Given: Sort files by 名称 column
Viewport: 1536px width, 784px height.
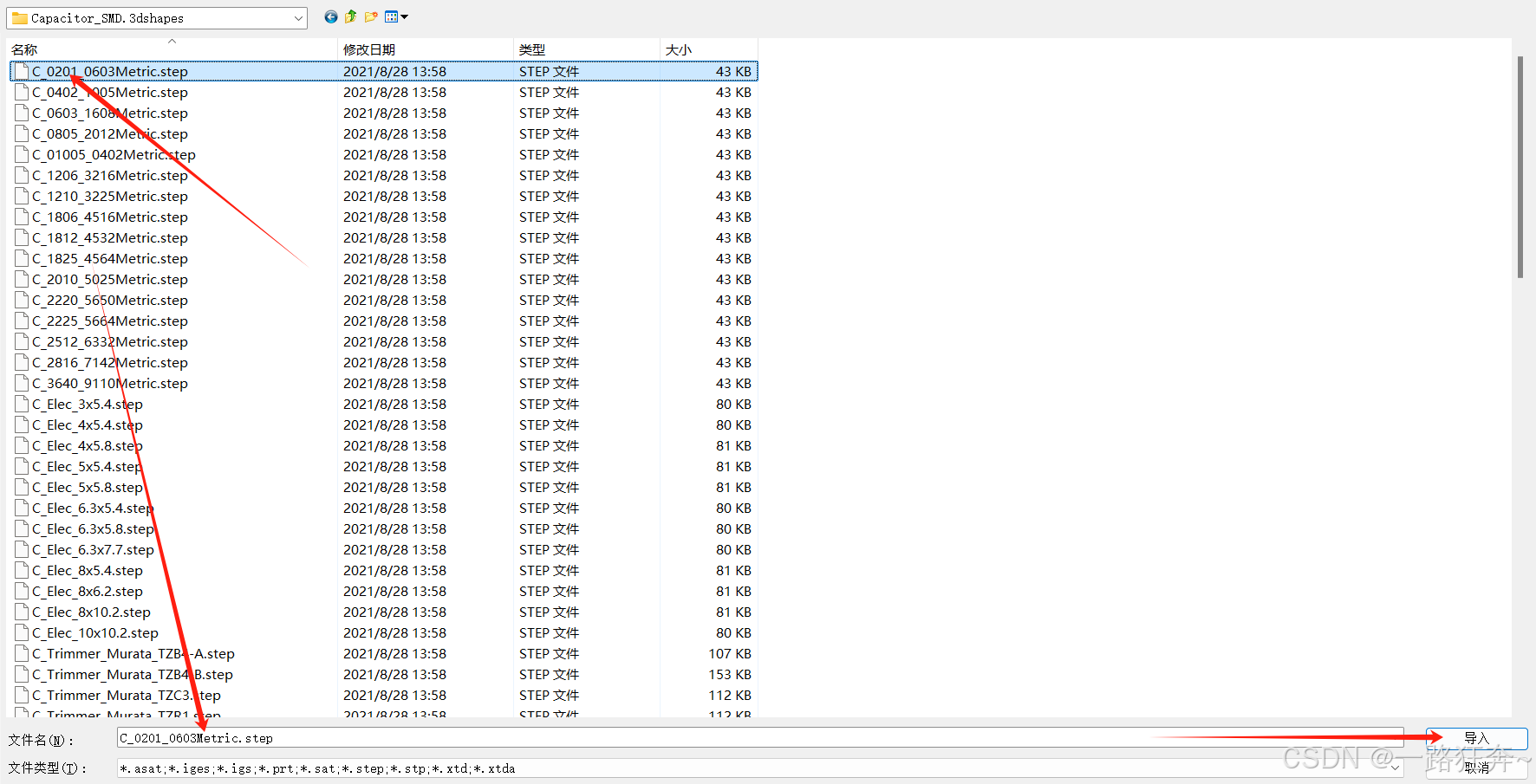Looking at the screenshot, I should pos(172,49).
